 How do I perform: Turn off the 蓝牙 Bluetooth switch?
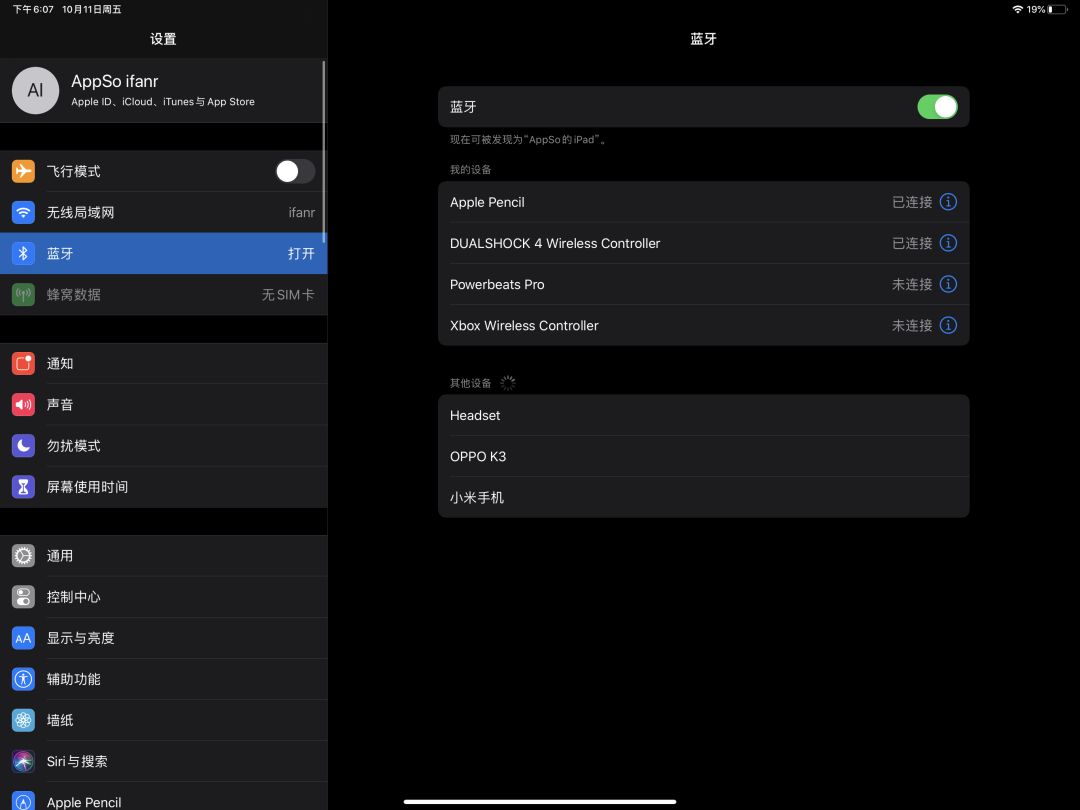click(x=937, y=107)
